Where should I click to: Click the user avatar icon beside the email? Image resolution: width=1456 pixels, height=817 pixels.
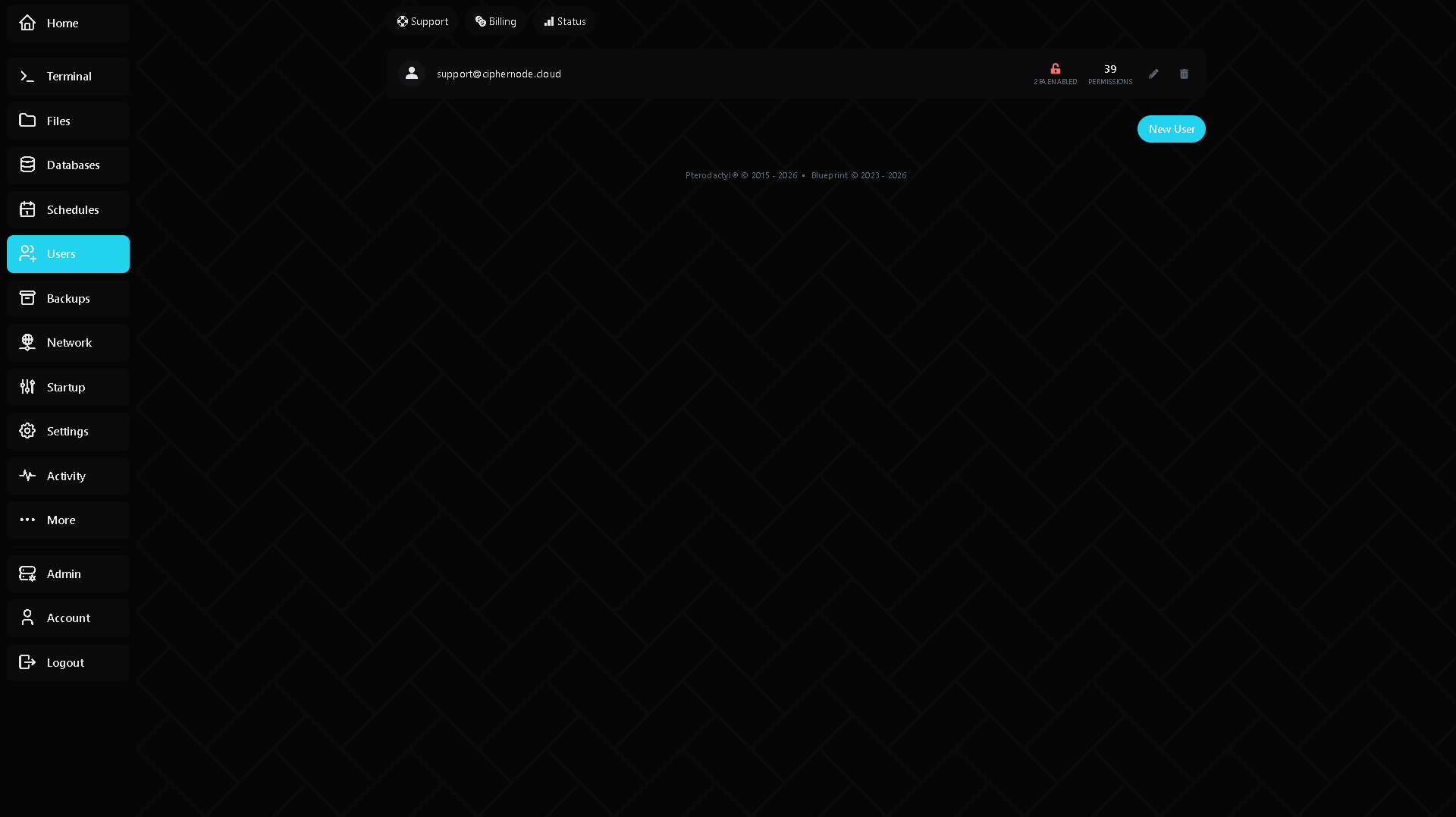(x=412, y=74)
